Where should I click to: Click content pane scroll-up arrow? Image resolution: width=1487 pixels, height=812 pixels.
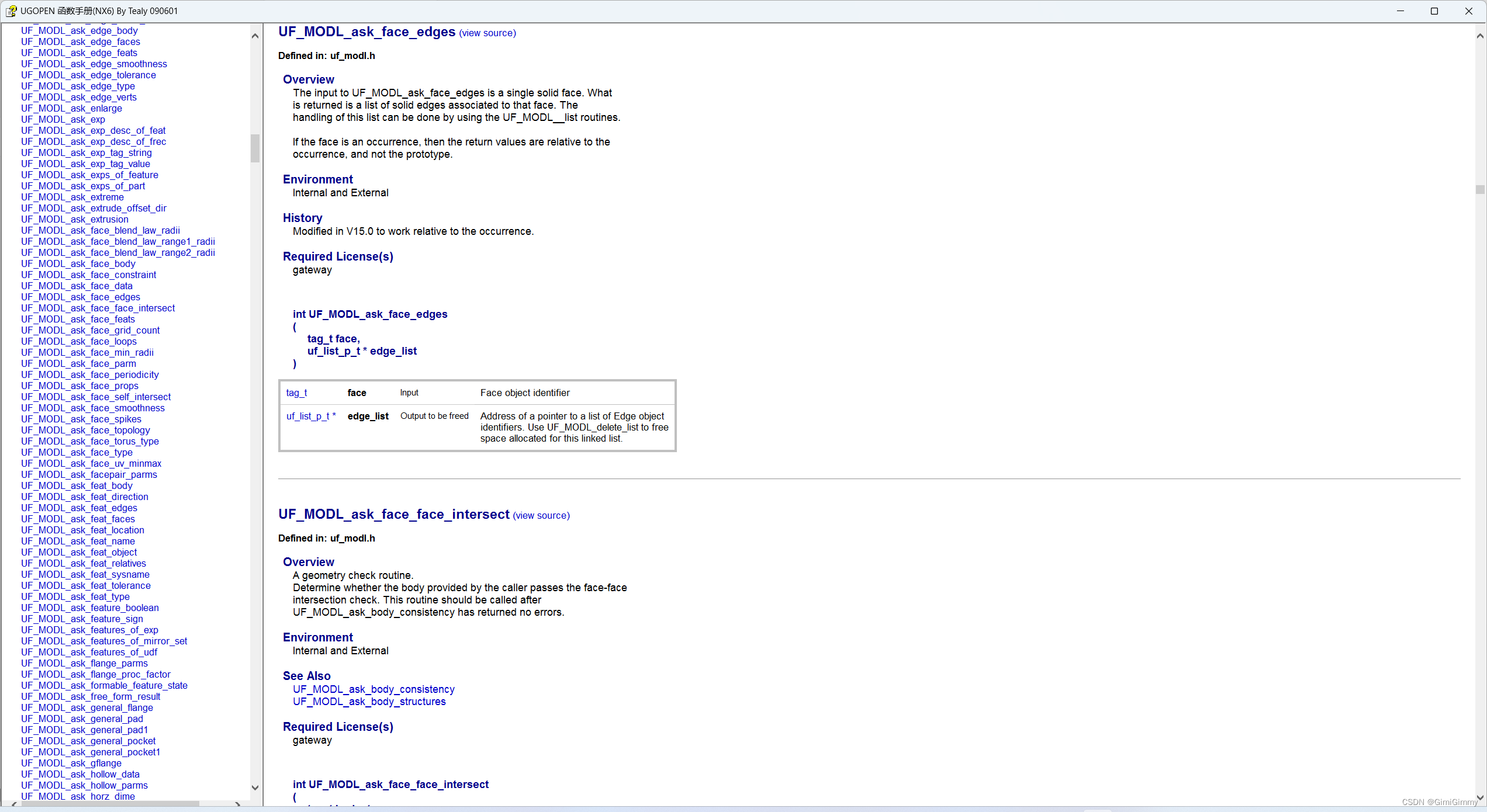click(1480, 36)
